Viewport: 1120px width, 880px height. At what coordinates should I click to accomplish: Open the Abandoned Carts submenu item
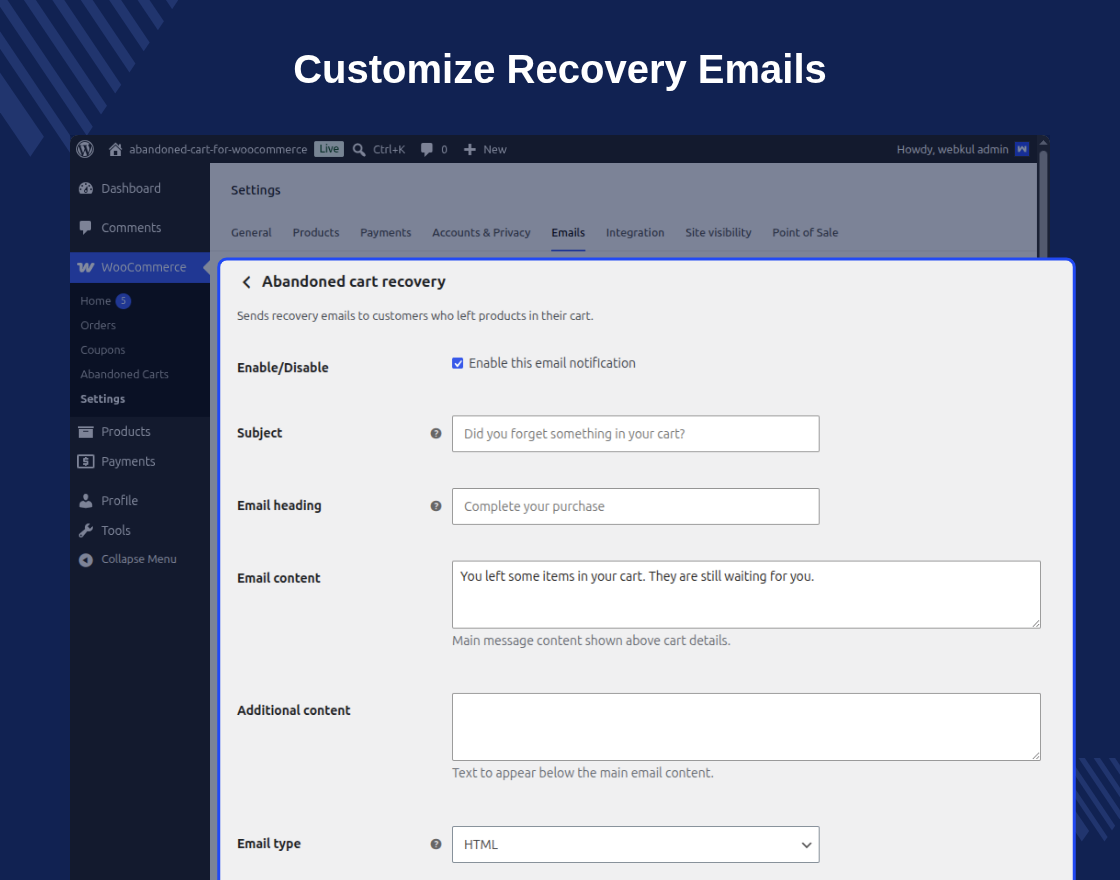coord(124,374)
